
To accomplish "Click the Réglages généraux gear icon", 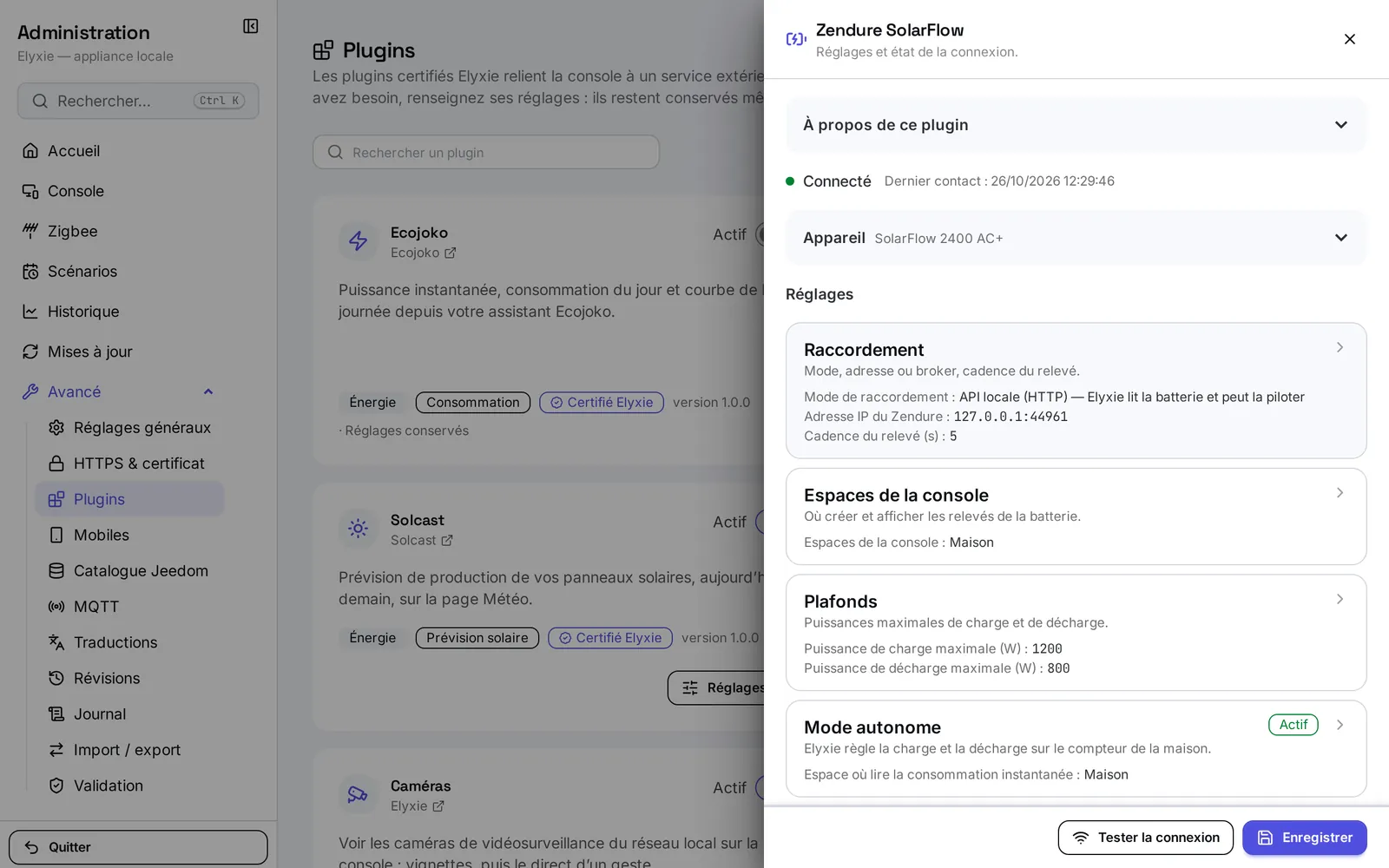I will click(x=56, y=428).
